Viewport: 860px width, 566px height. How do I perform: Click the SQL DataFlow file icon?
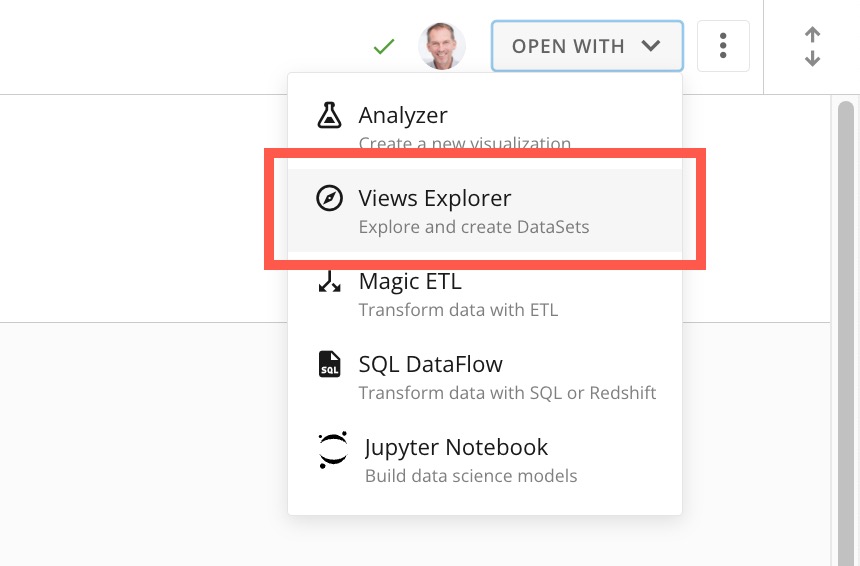click(329, 364)
